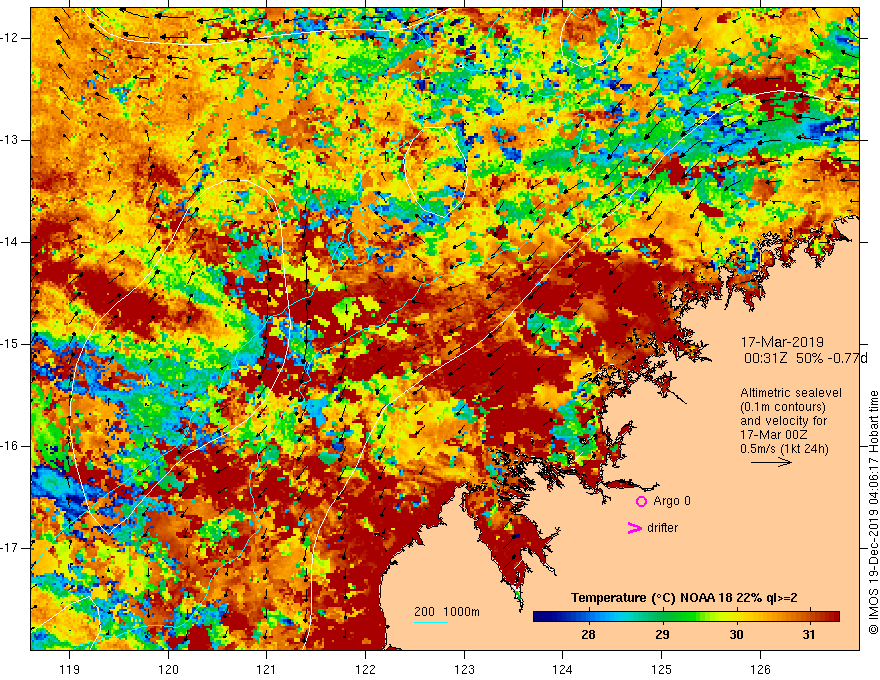The image size is (880, 680).
Task: Click the '17-Mar-2019' date text
Action: 782,342
